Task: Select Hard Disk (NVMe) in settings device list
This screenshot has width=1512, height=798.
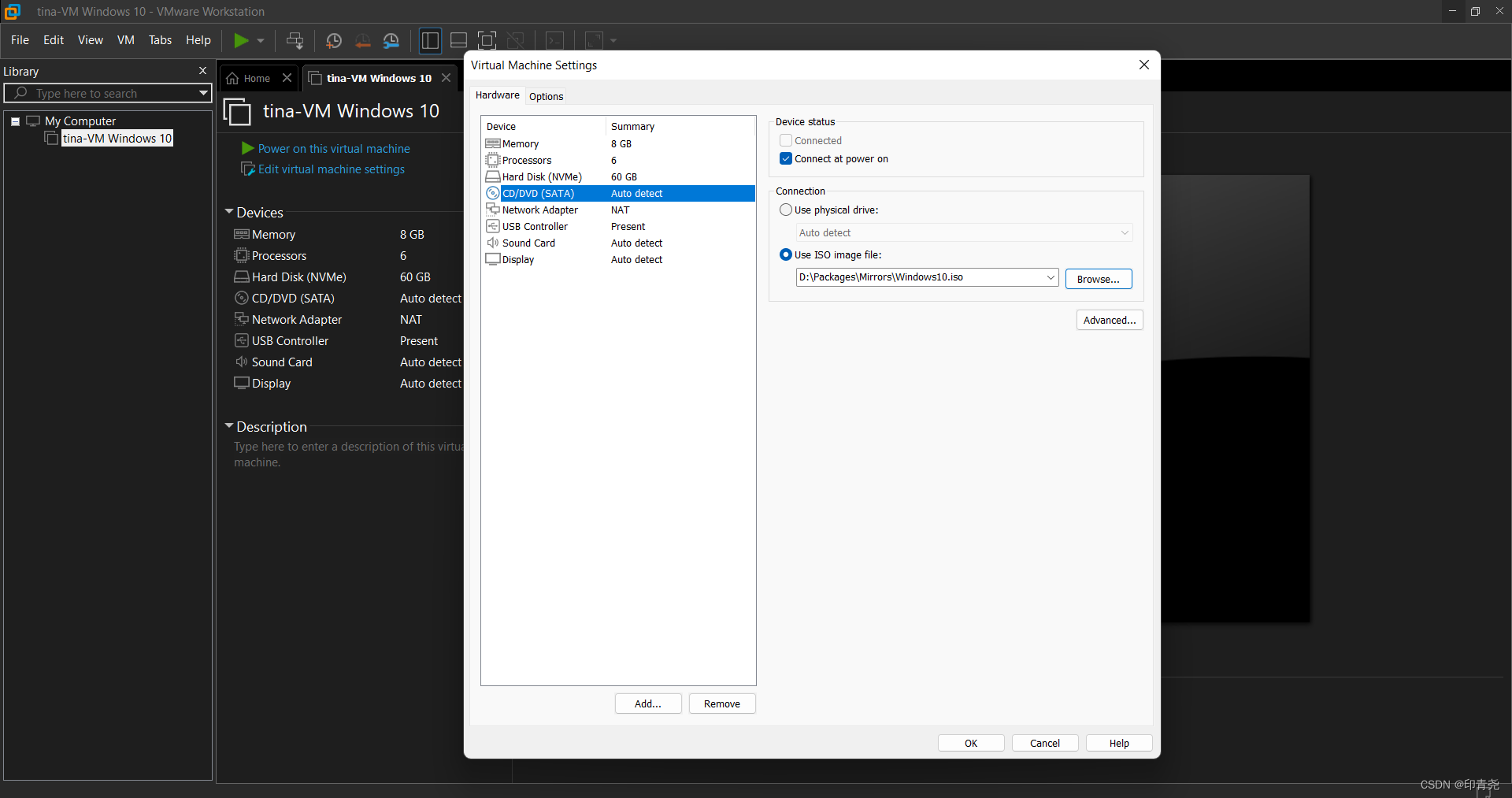Action: click(619, 176)
